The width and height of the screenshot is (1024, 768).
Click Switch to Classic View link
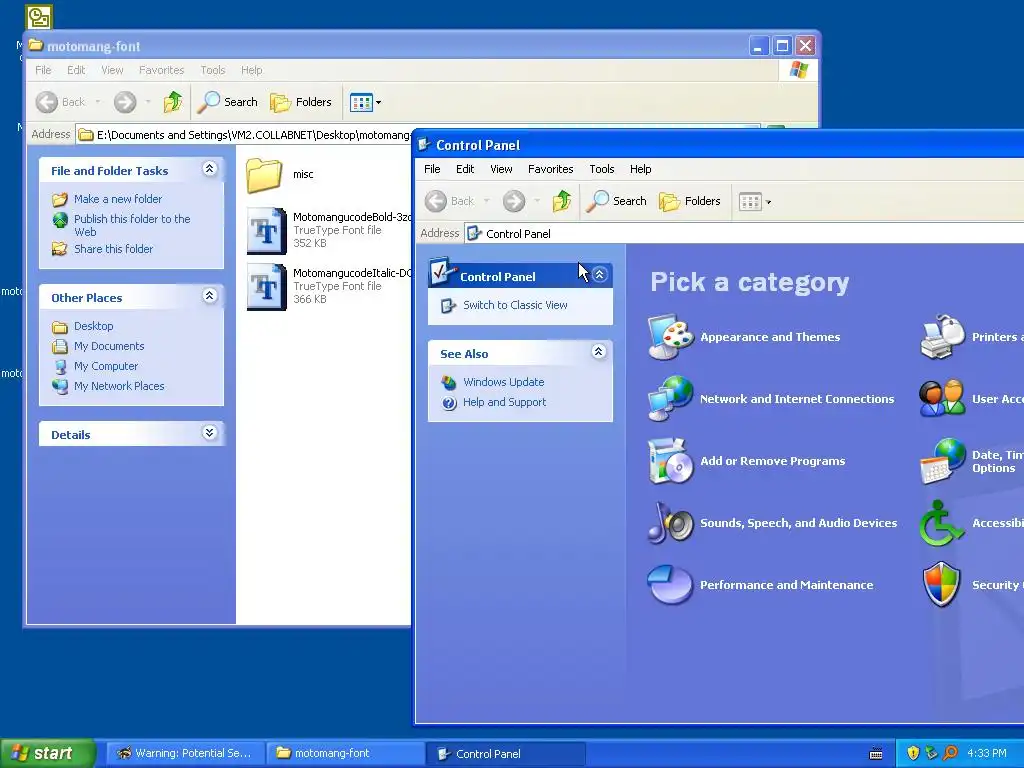[x=515, y=305]
